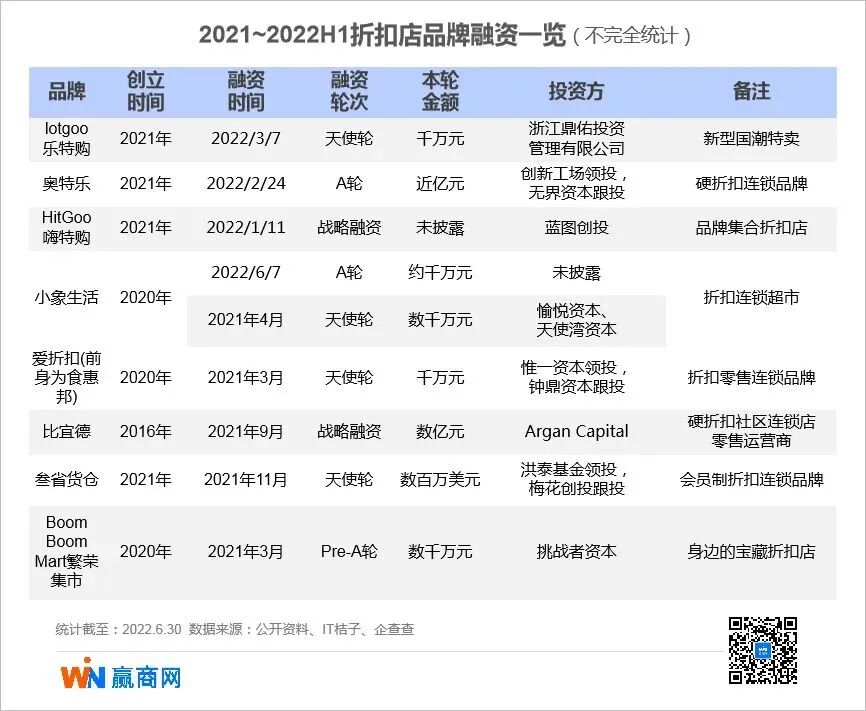The width and height of the screenshot is (866, 711).
Task: Click the Argan Capital investor entry
Action: pos(575,432)
